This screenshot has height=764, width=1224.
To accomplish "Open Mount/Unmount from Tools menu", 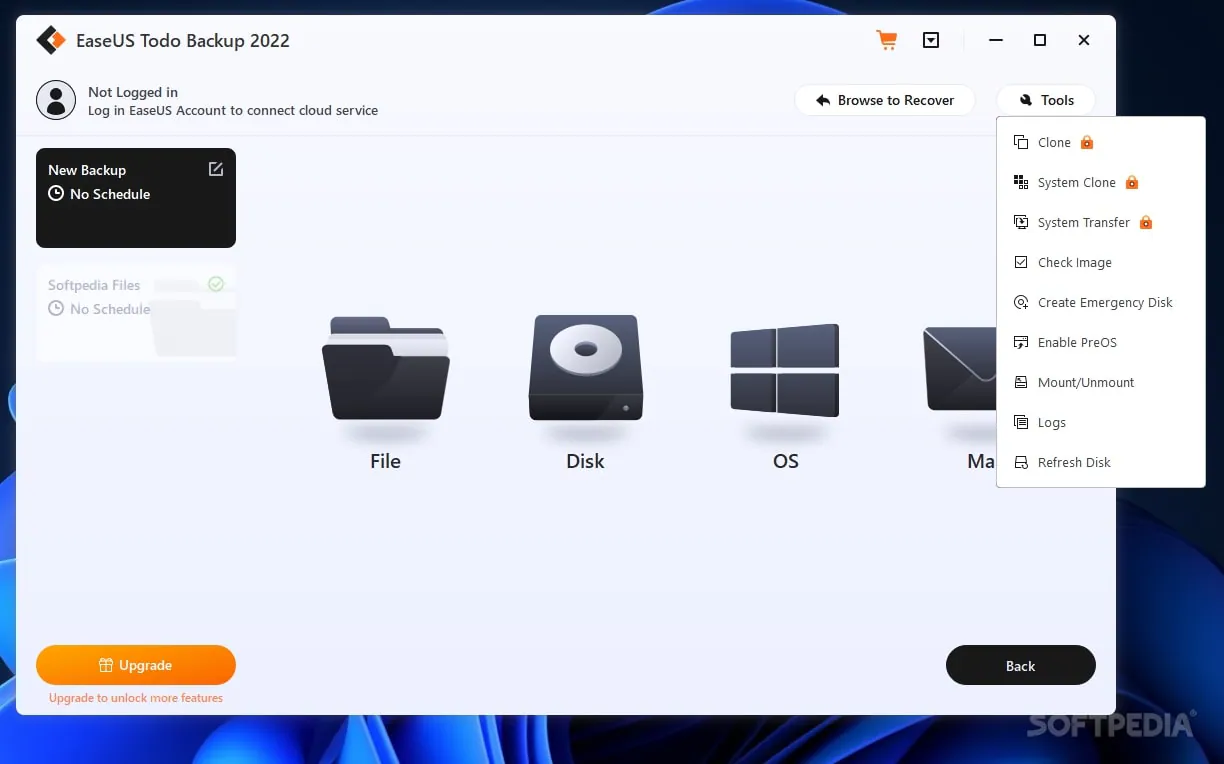I will pyautogui.click(x=1100, y=382).
